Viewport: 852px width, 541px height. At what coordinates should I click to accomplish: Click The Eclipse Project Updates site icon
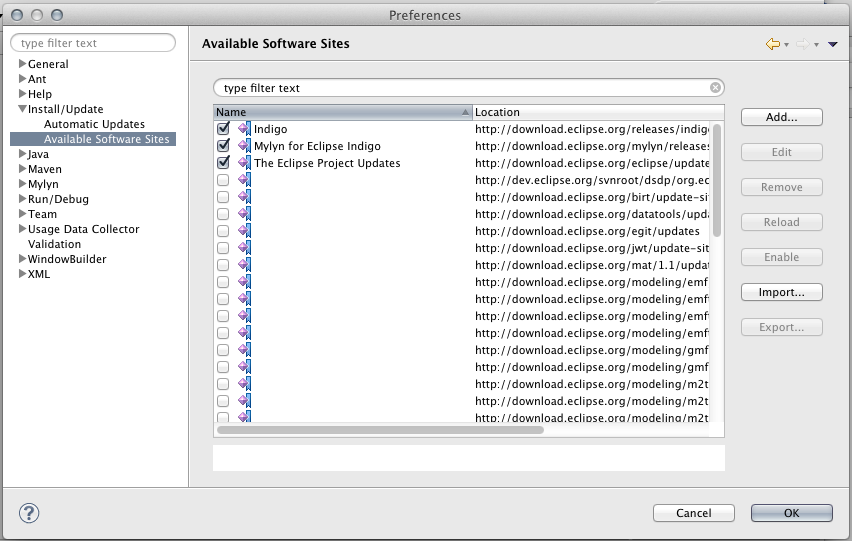pos(244,163)
